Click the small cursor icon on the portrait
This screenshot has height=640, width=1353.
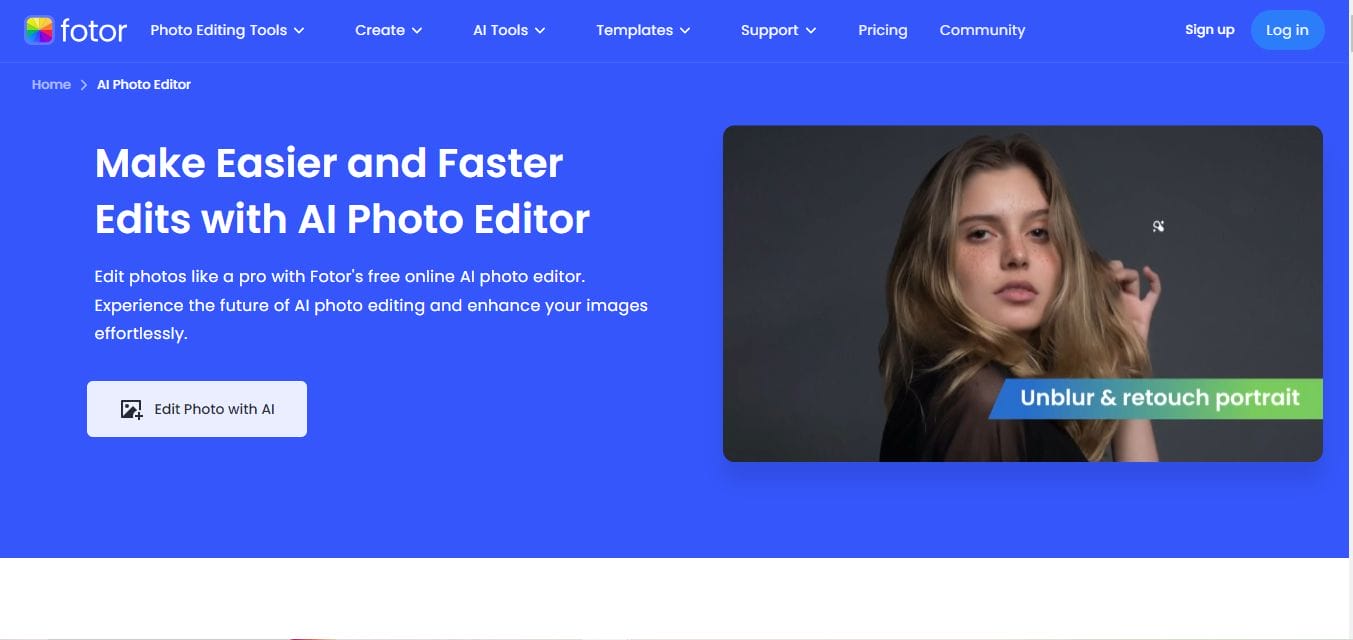pyautogui.click(x=1158, y=227)
